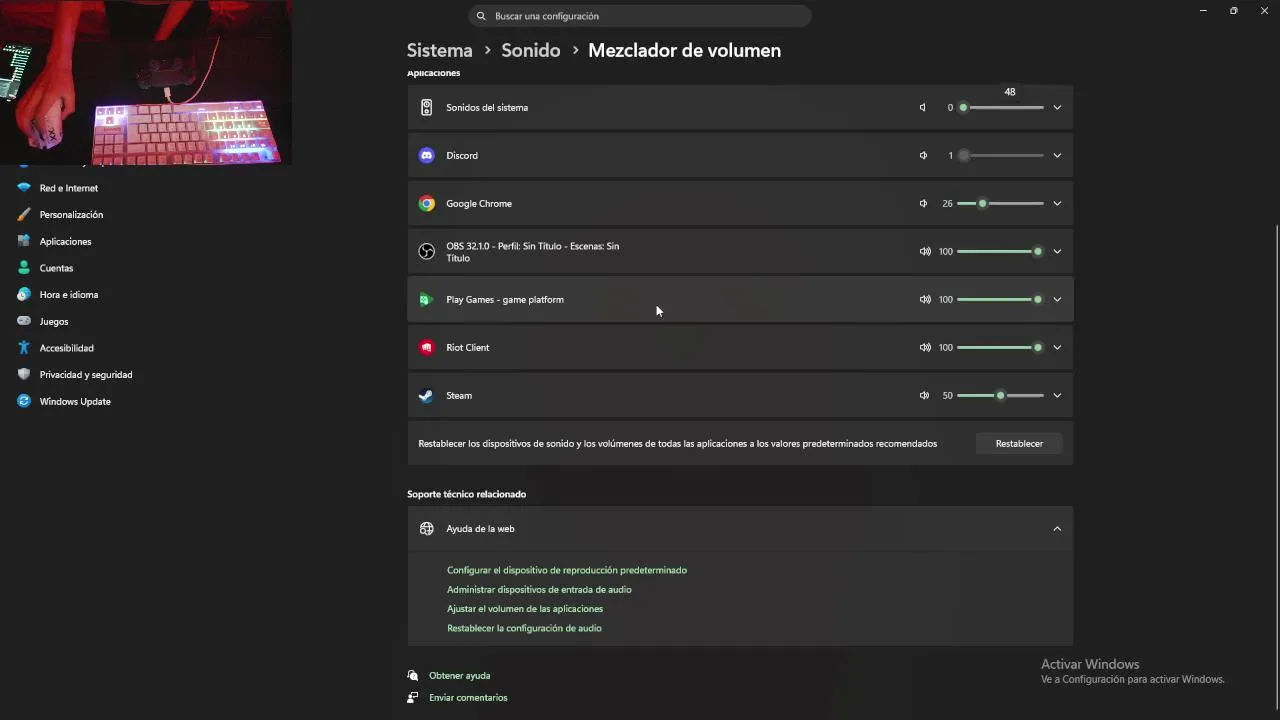Click the Steam app icon
This screenshot has width=1280, height=720.
427,396
